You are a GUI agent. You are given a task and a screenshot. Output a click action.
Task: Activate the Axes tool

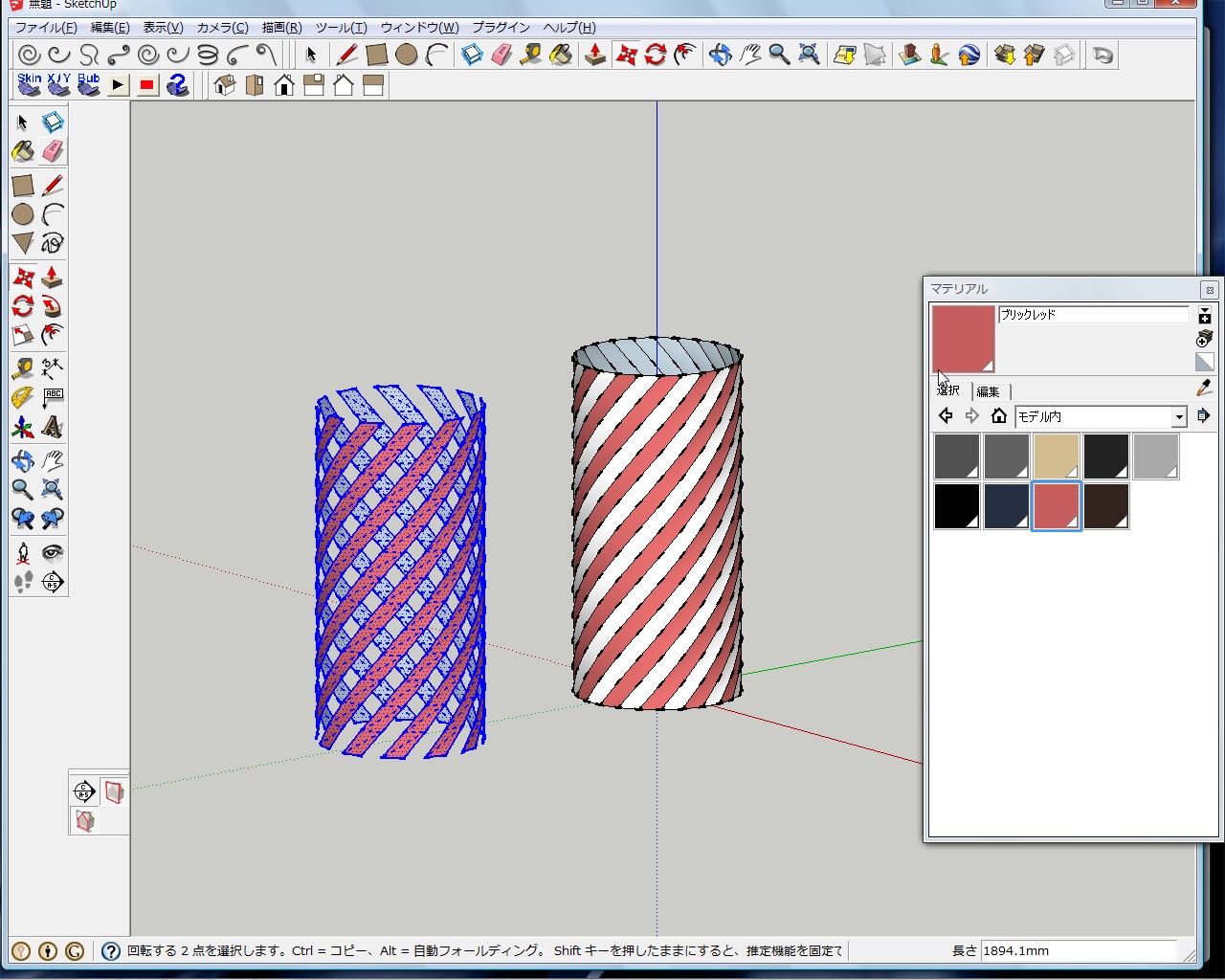[23, 427]
